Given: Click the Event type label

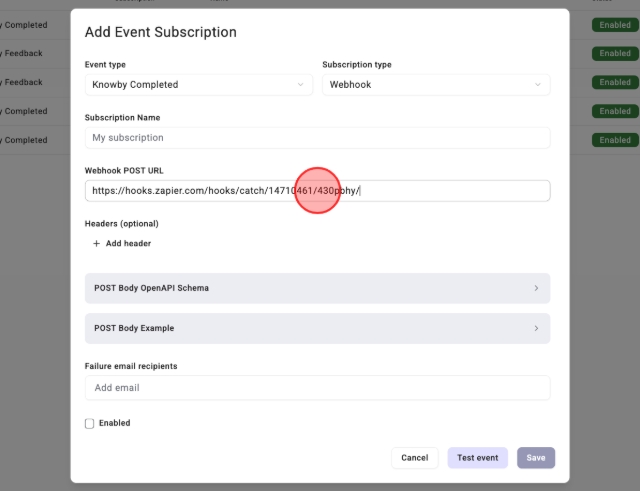Looking at the screenshot, I should [105, 65].
